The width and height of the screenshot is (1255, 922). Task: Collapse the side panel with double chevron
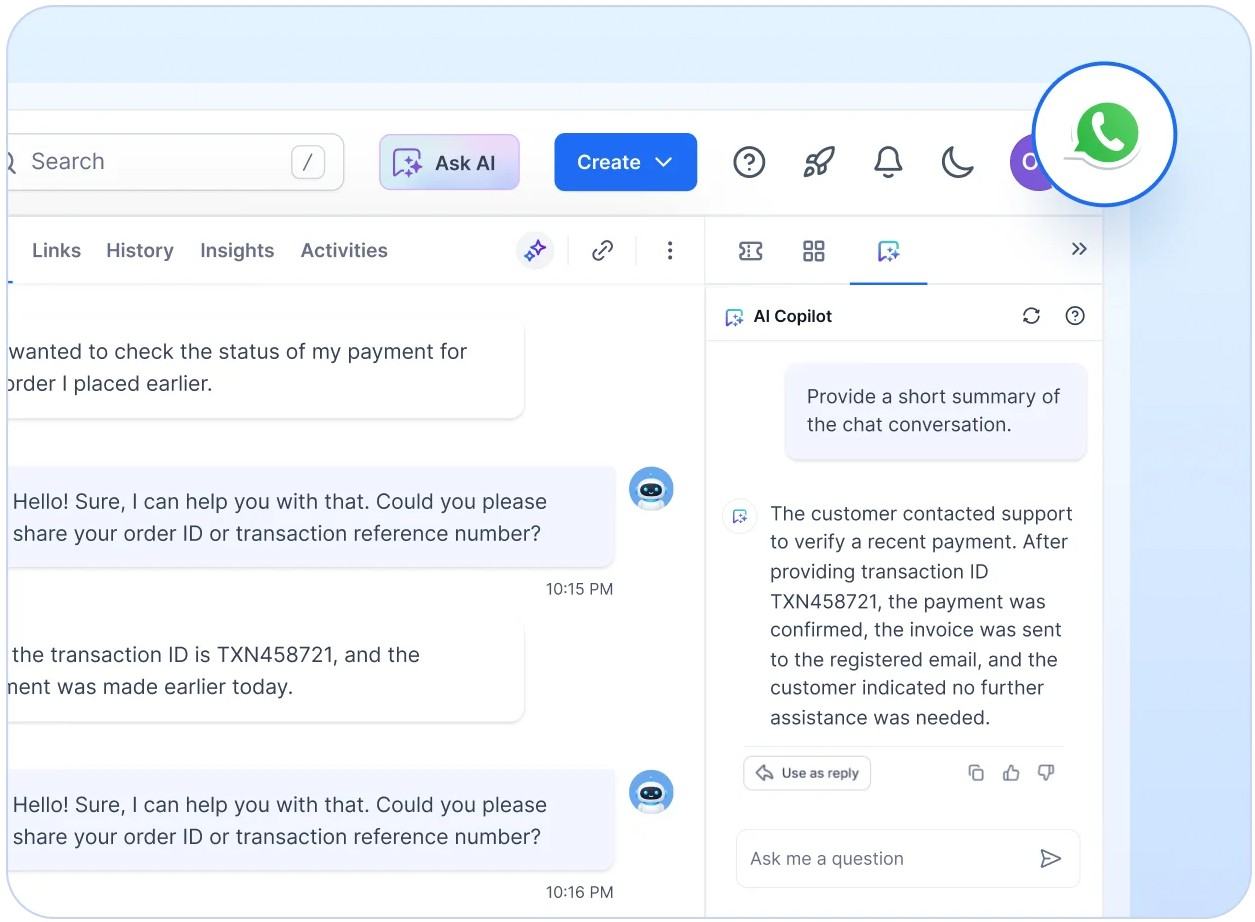click(1079, 249)
